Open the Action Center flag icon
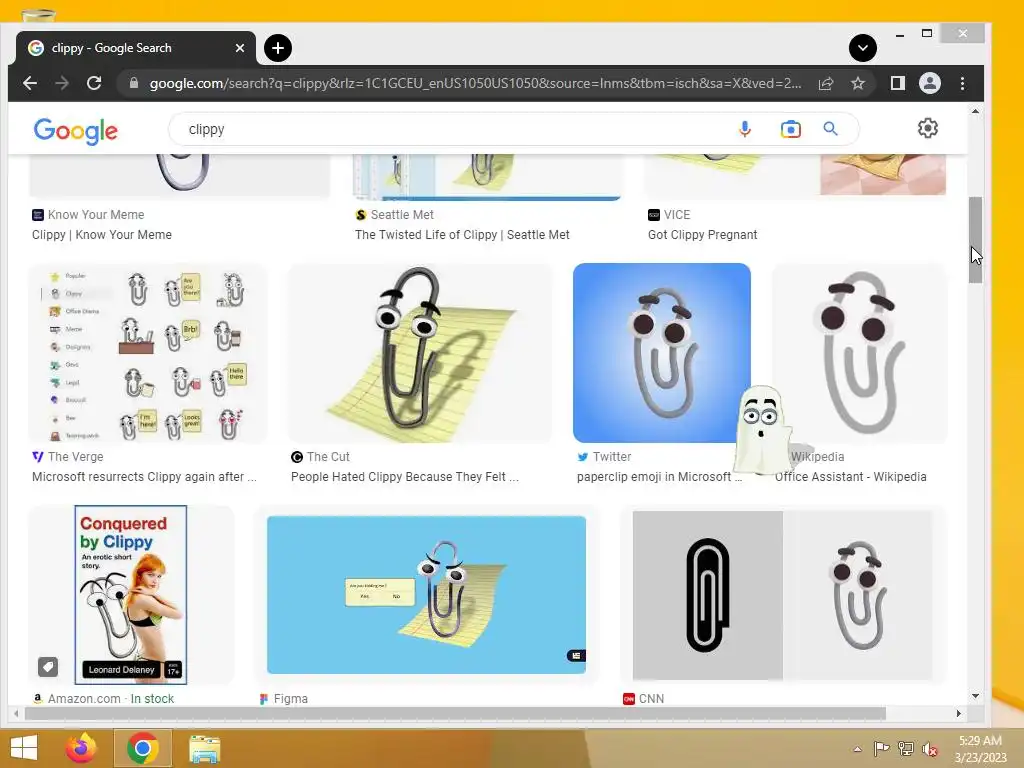This screenshot has height=768, width=1024. pyautogui.click(x=882, y=749)
